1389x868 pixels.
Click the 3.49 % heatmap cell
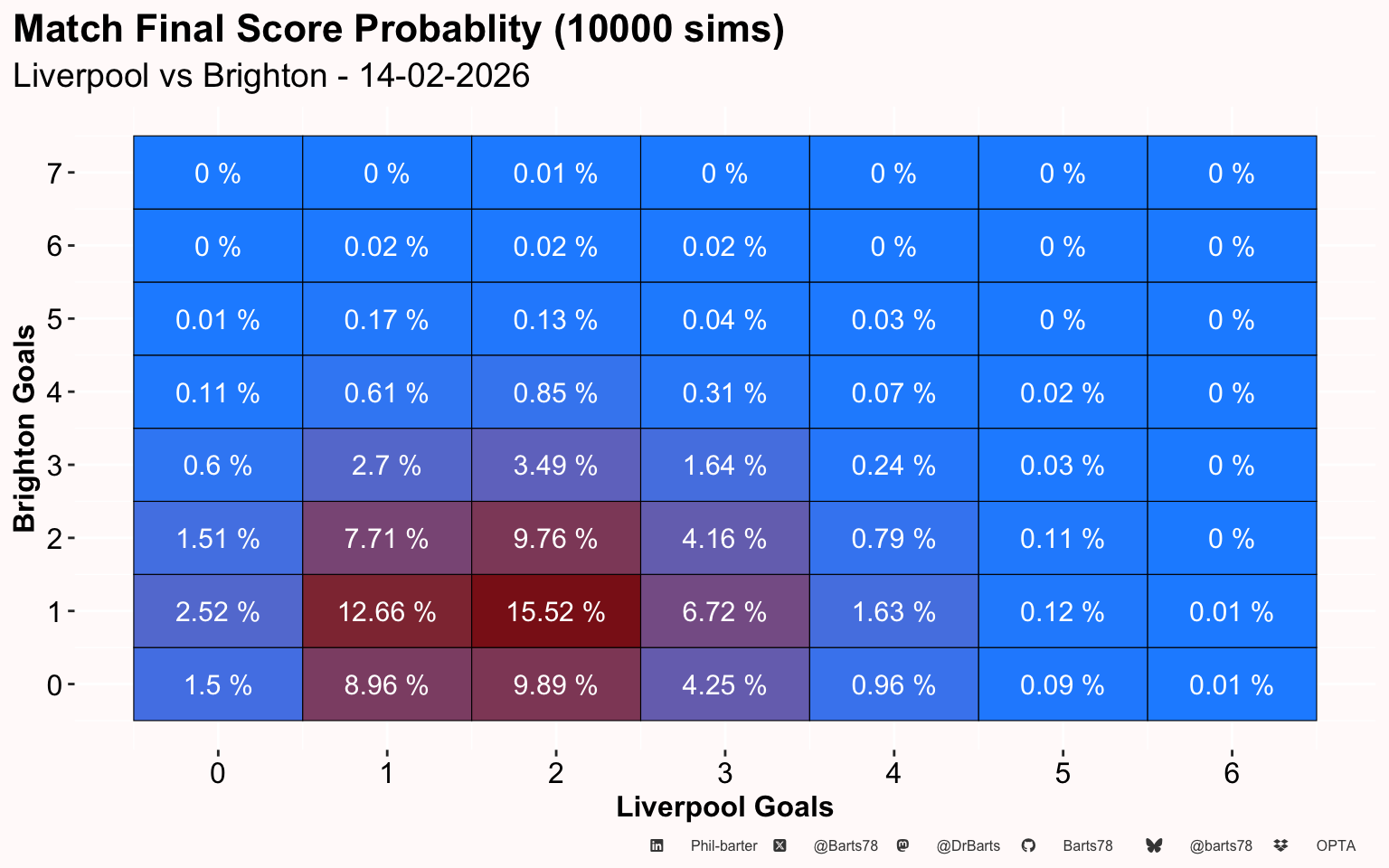[556, 465]
